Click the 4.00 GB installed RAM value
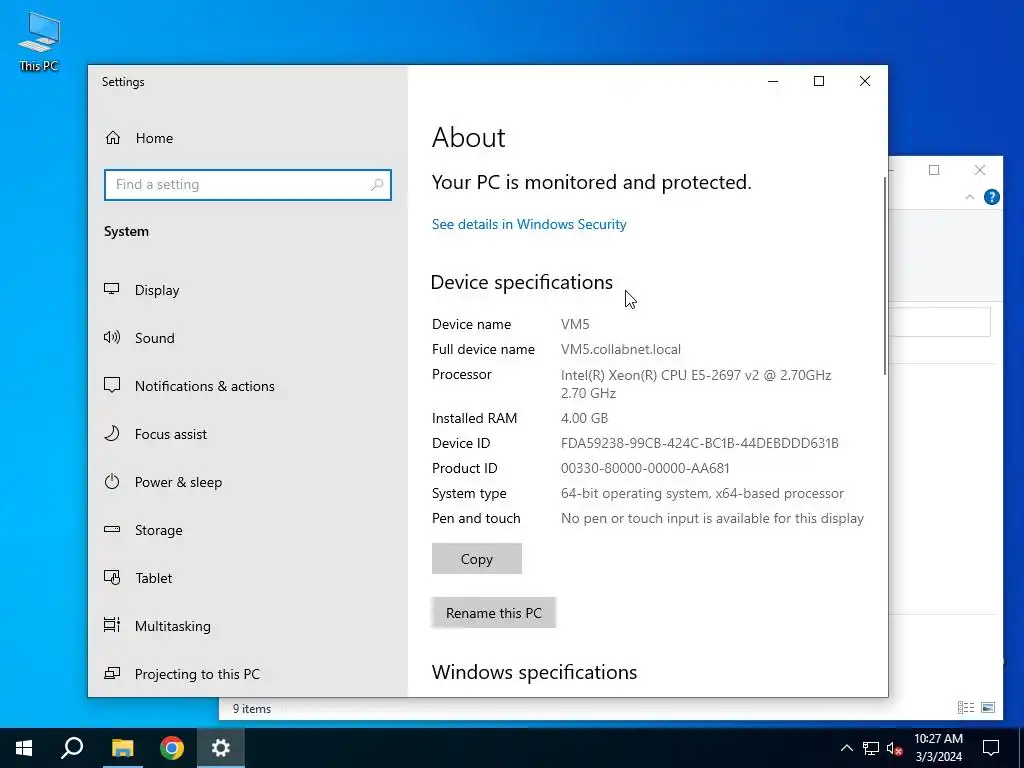1024x768 pixels. (x=584, y=418)
